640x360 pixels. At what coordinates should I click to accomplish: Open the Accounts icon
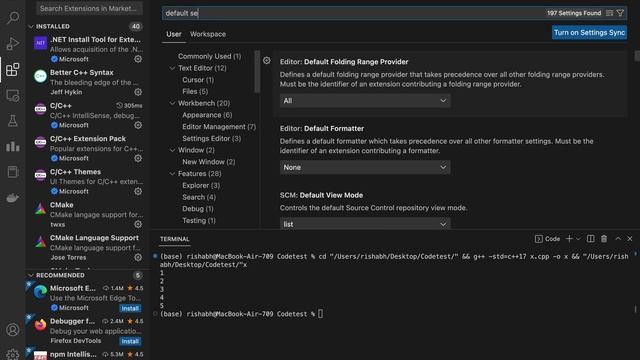[13, 329]
